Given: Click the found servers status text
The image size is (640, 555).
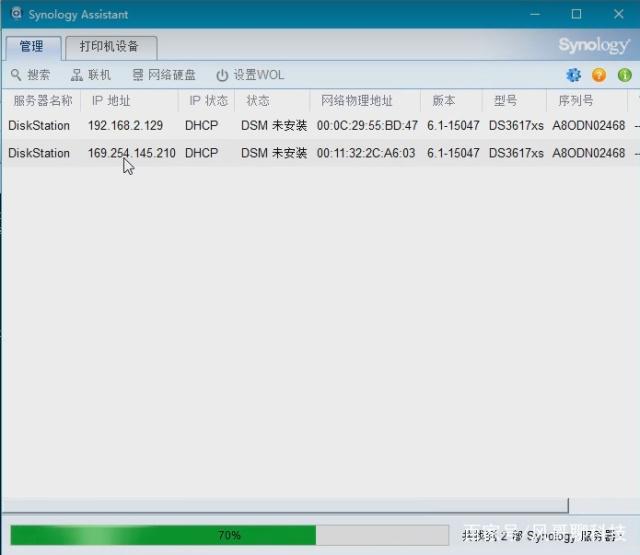Looking at the screenshot, I should [541, 535].
